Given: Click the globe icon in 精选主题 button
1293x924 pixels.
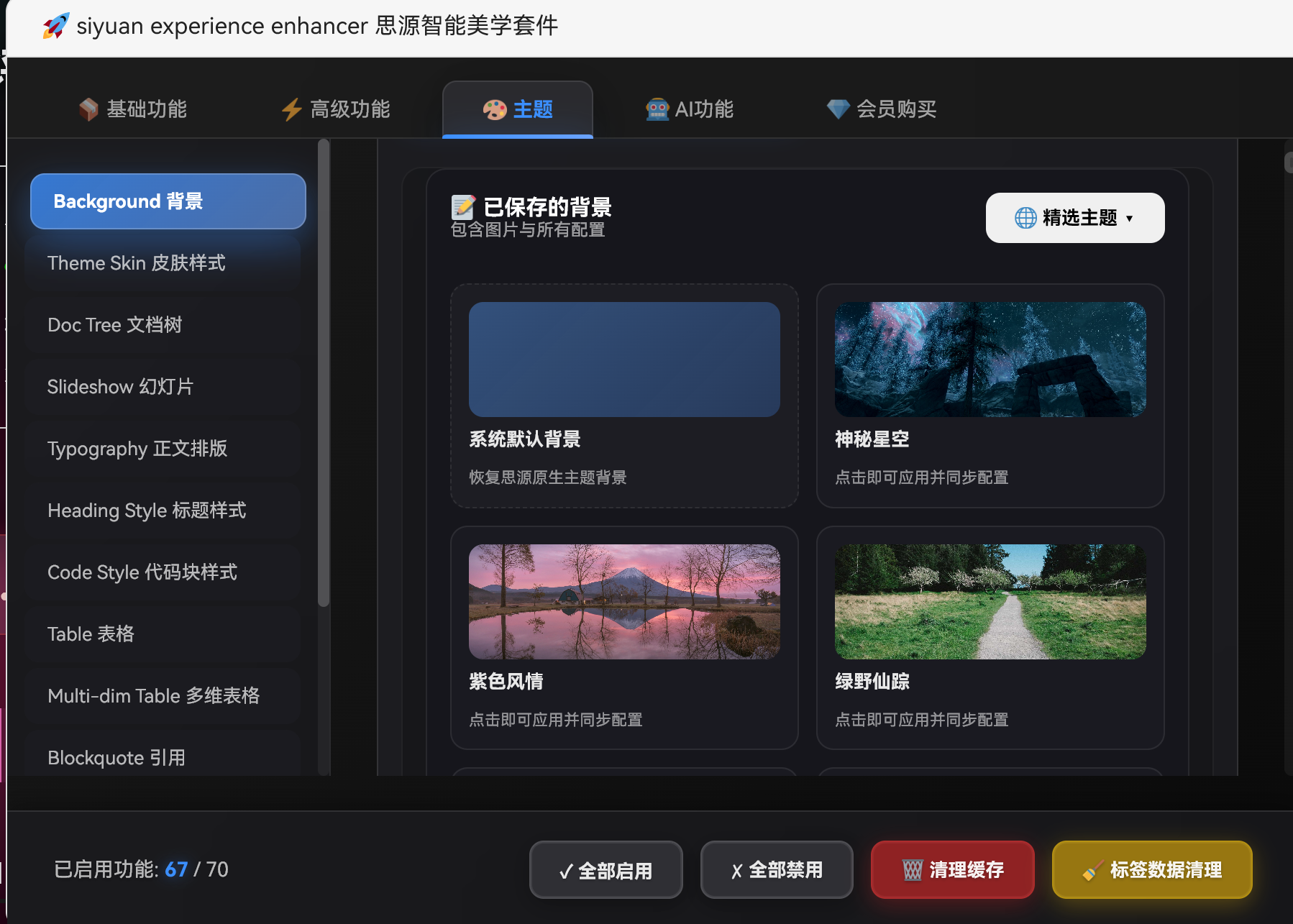Looking at the screenshot, I should 1025,218.
